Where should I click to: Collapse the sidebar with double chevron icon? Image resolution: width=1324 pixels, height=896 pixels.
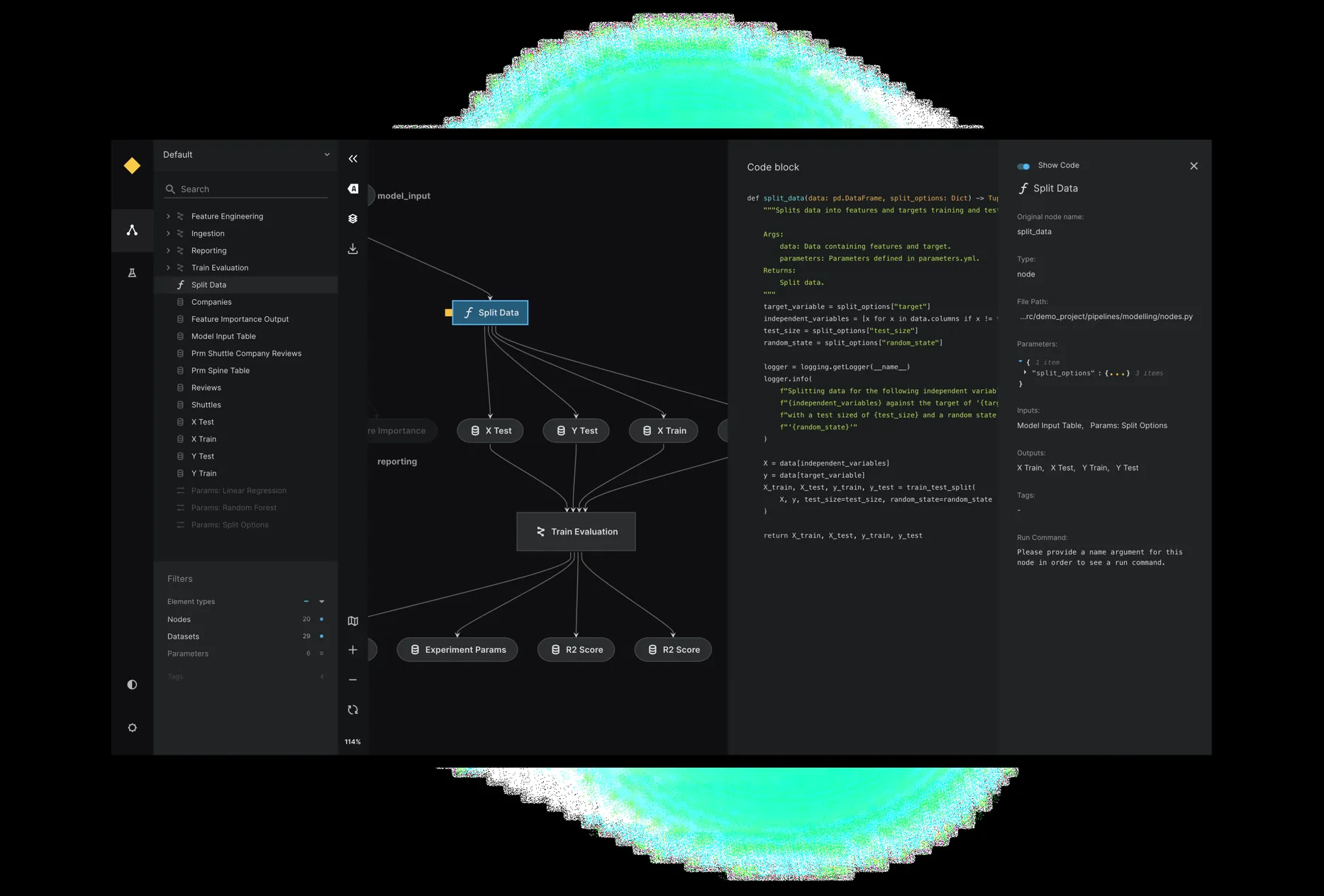tap(353, 159)
